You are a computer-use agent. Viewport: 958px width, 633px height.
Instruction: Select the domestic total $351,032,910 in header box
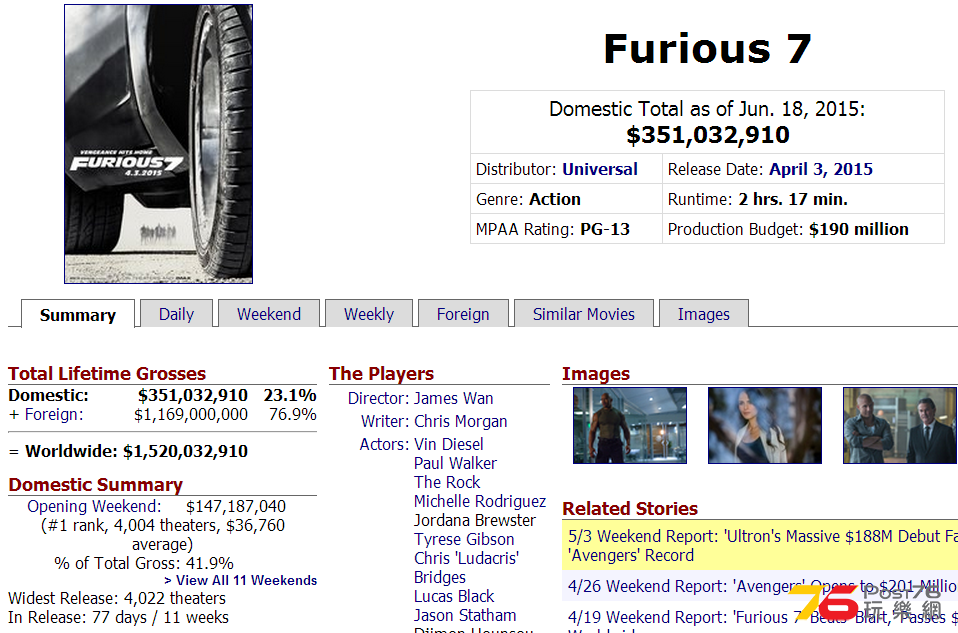click(708, 135)
